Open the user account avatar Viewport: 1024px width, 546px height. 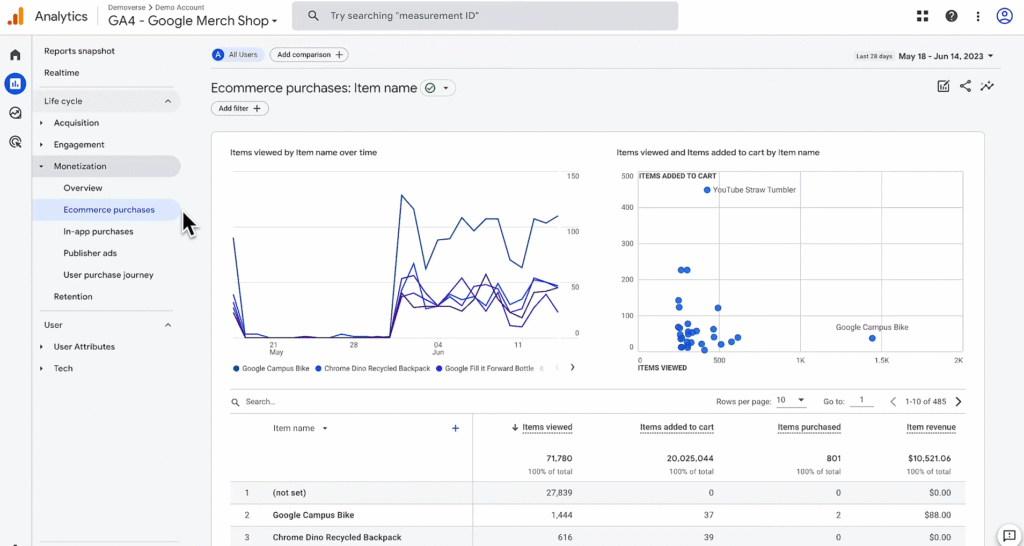[1004, 16]
